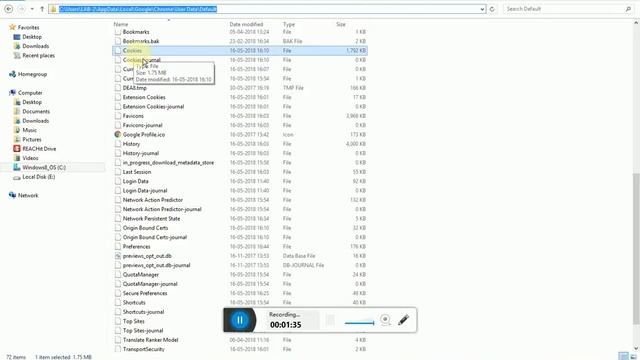This screenshot has height=360, width=640.
Task: Select the DEA8.tmp file
Action: (135, 88)
